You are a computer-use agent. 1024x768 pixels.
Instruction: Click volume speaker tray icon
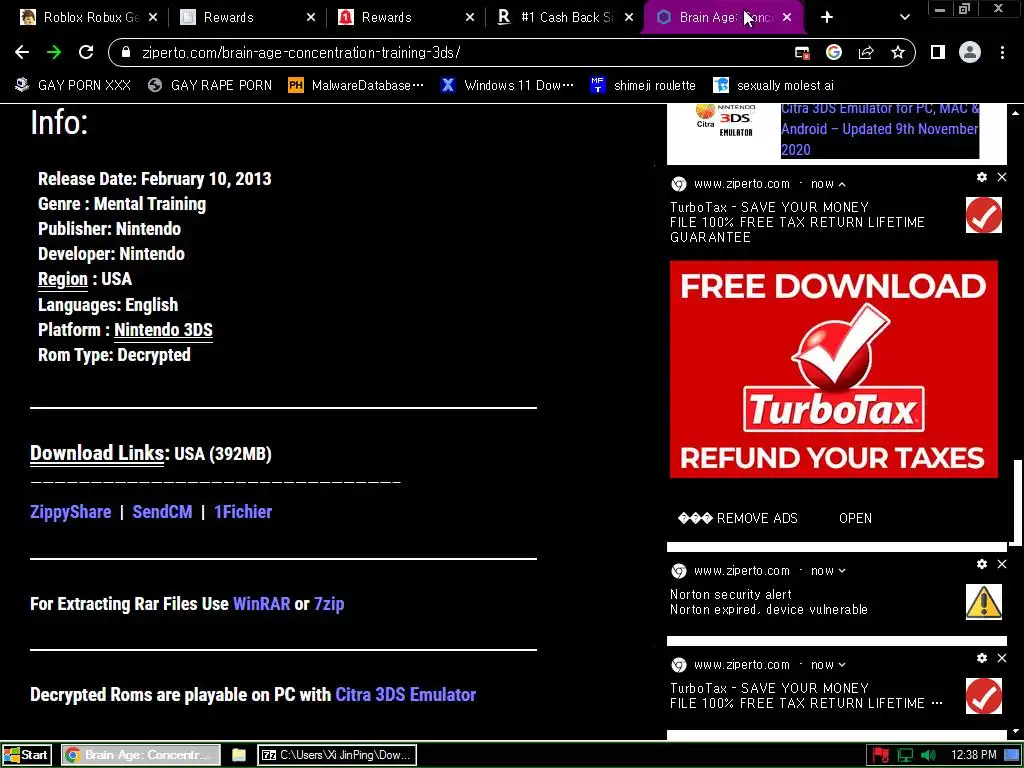click(x=928, y=756)
